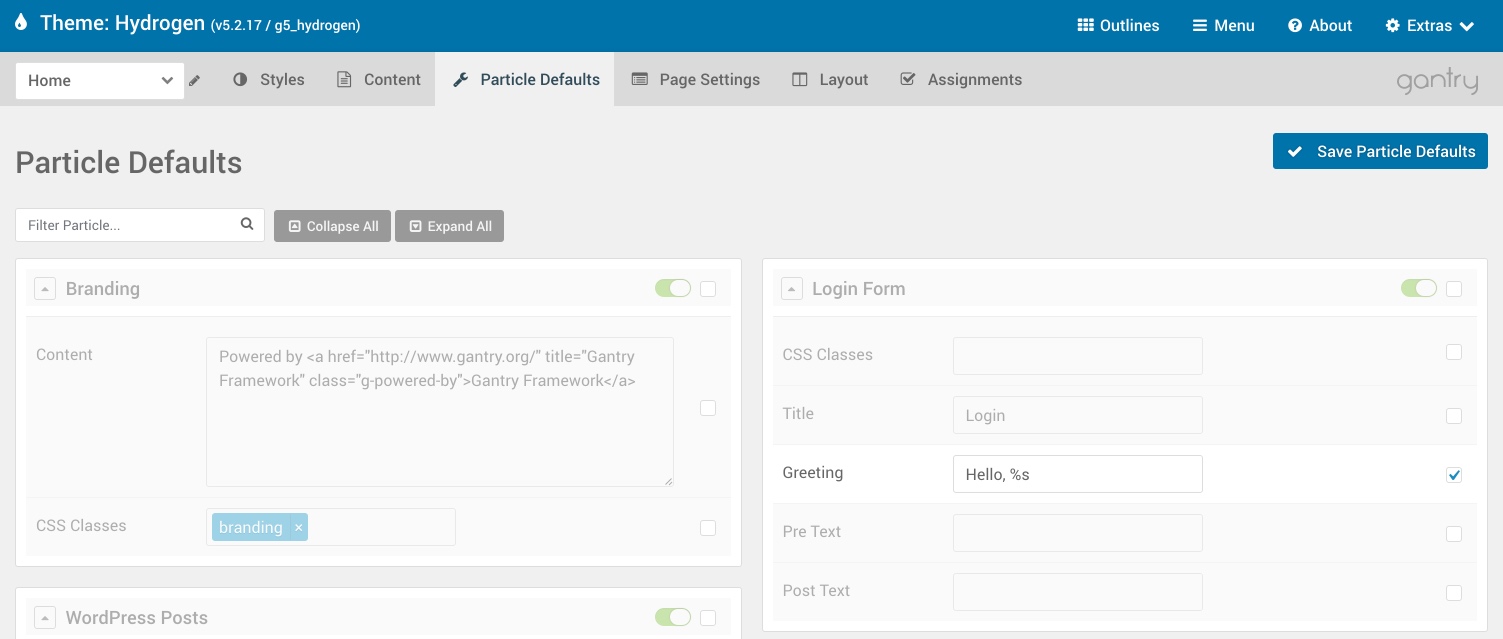Click the pencil edit icon beside Home
Image resolution: width=1503 pixels, height=639 pixels.
point(195,81)
